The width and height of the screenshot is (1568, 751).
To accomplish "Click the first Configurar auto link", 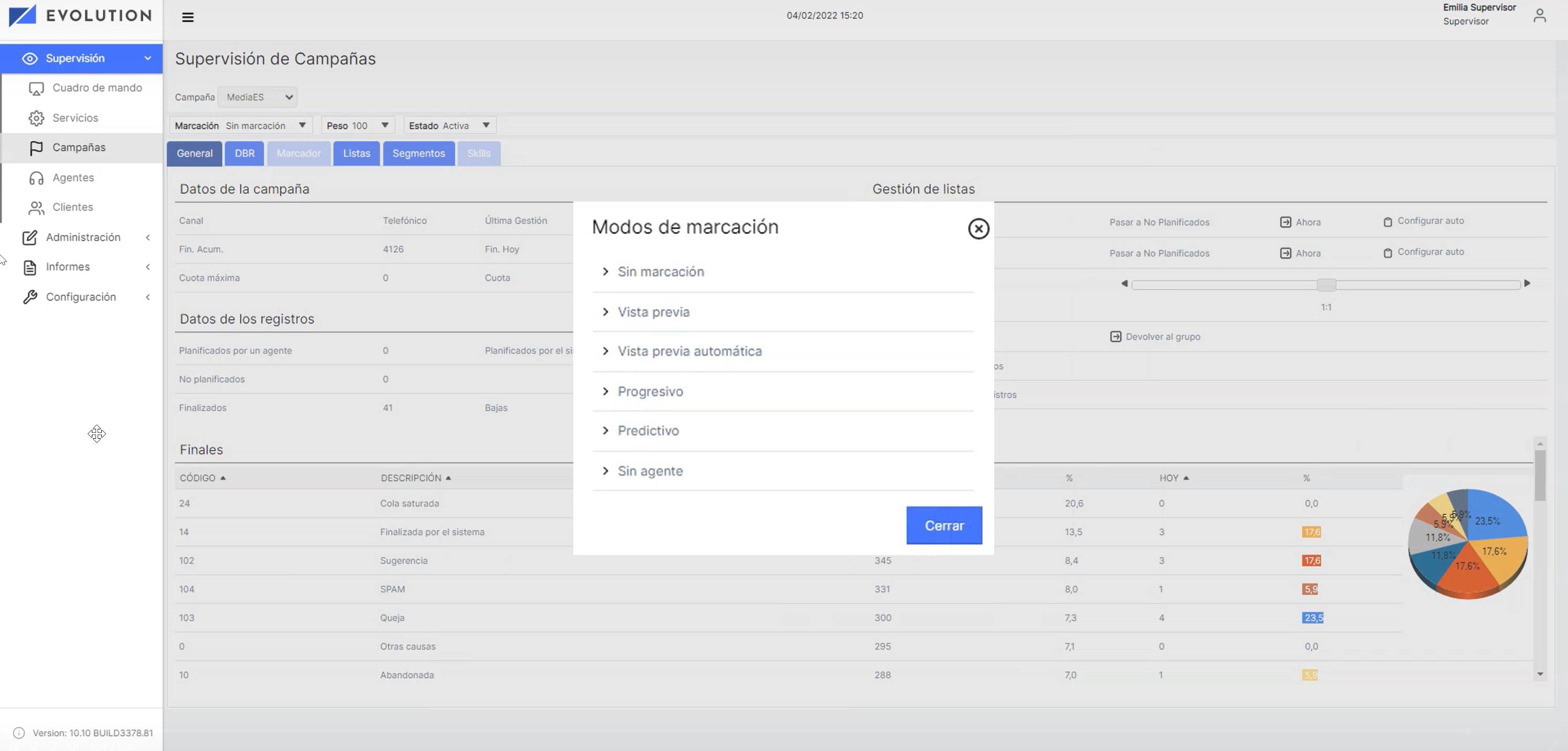I will 1430,221.
